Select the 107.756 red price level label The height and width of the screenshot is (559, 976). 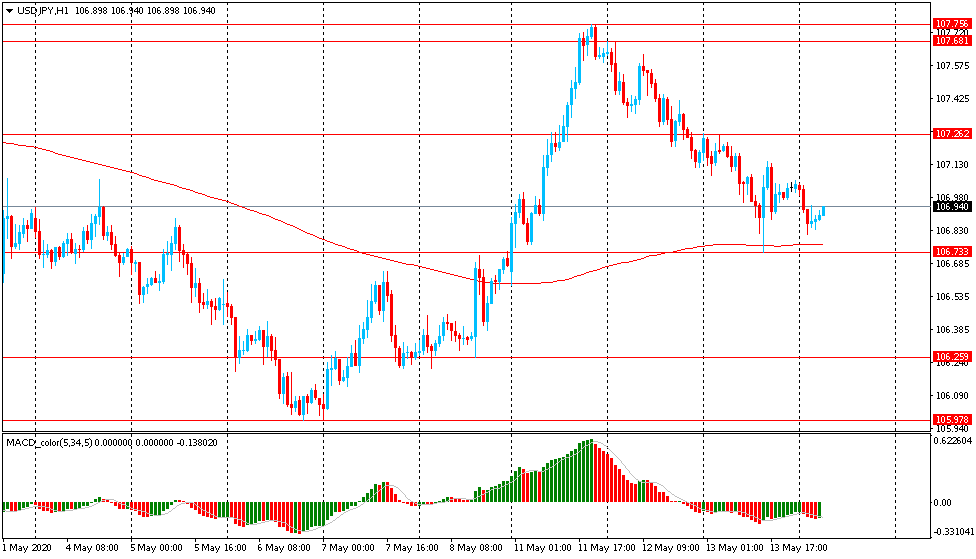[x=952, y=24]
